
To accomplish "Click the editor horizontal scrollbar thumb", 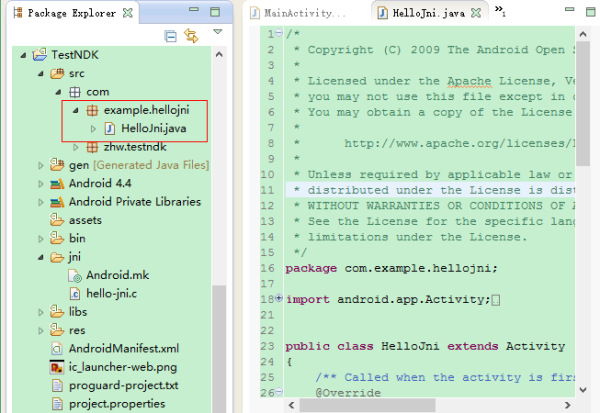I will pyautogui.click(x=367, y=405).
